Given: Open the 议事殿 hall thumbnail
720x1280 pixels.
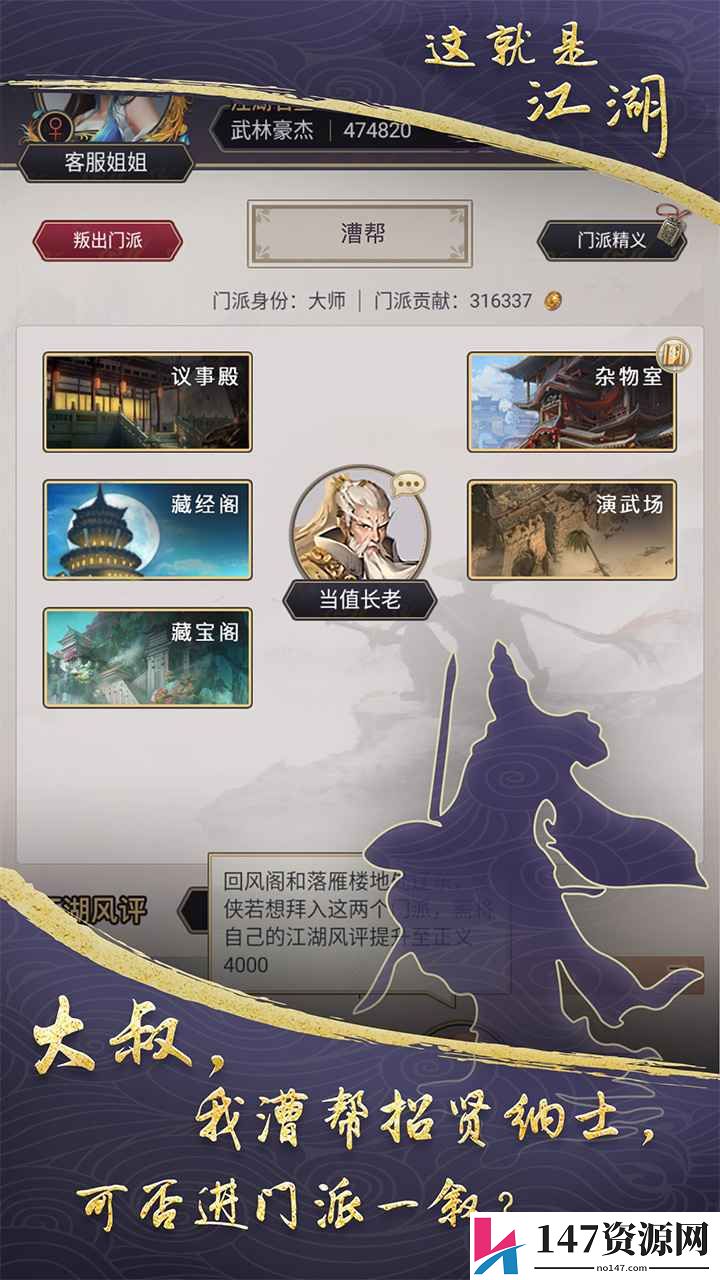Looking at the screenshot, I should 147,401.
